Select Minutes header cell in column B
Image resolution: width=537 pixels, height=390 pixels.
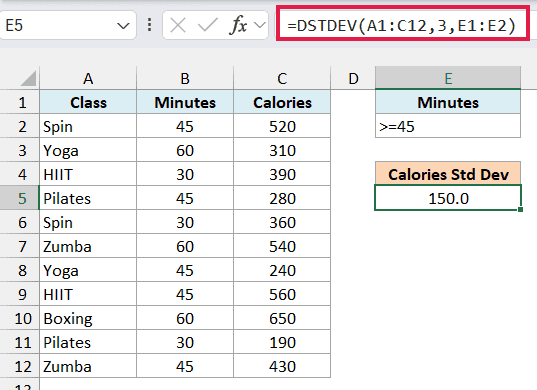point(185,102)
